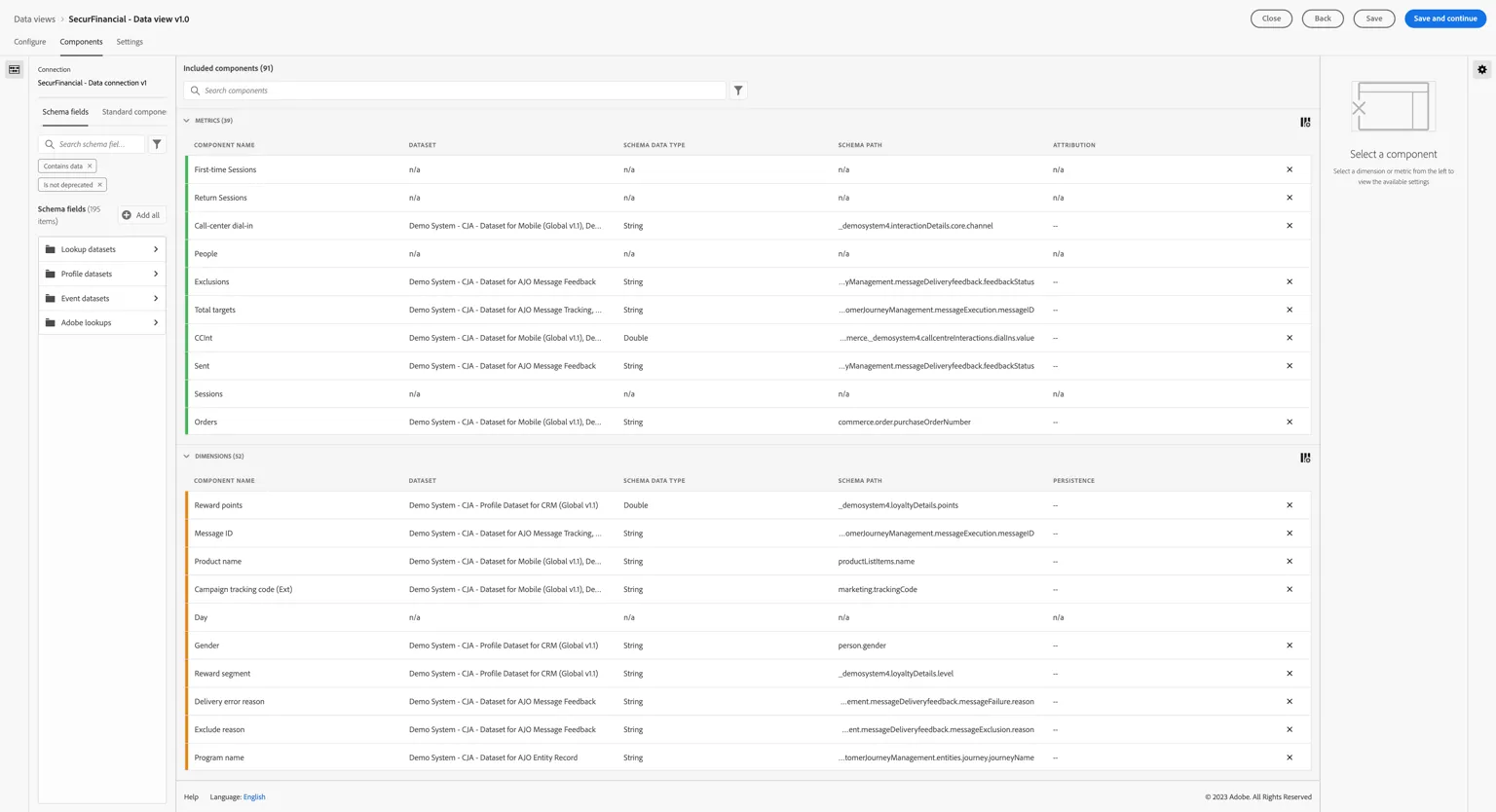Remove the Exclusions metric
The height and width of the screenshot is (812, 1496).
click(1290, 282)
